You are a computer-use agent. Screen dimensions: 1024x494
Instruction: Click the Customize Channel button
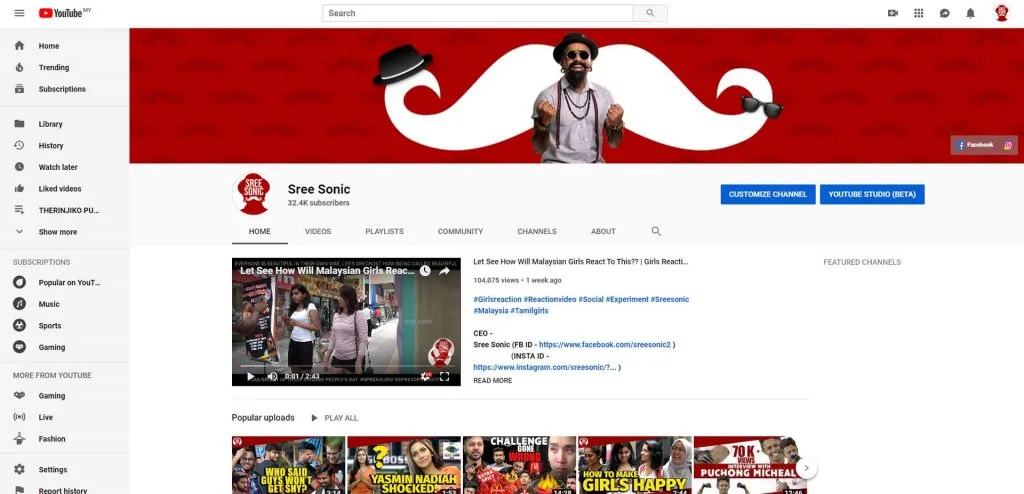point(767,194)
